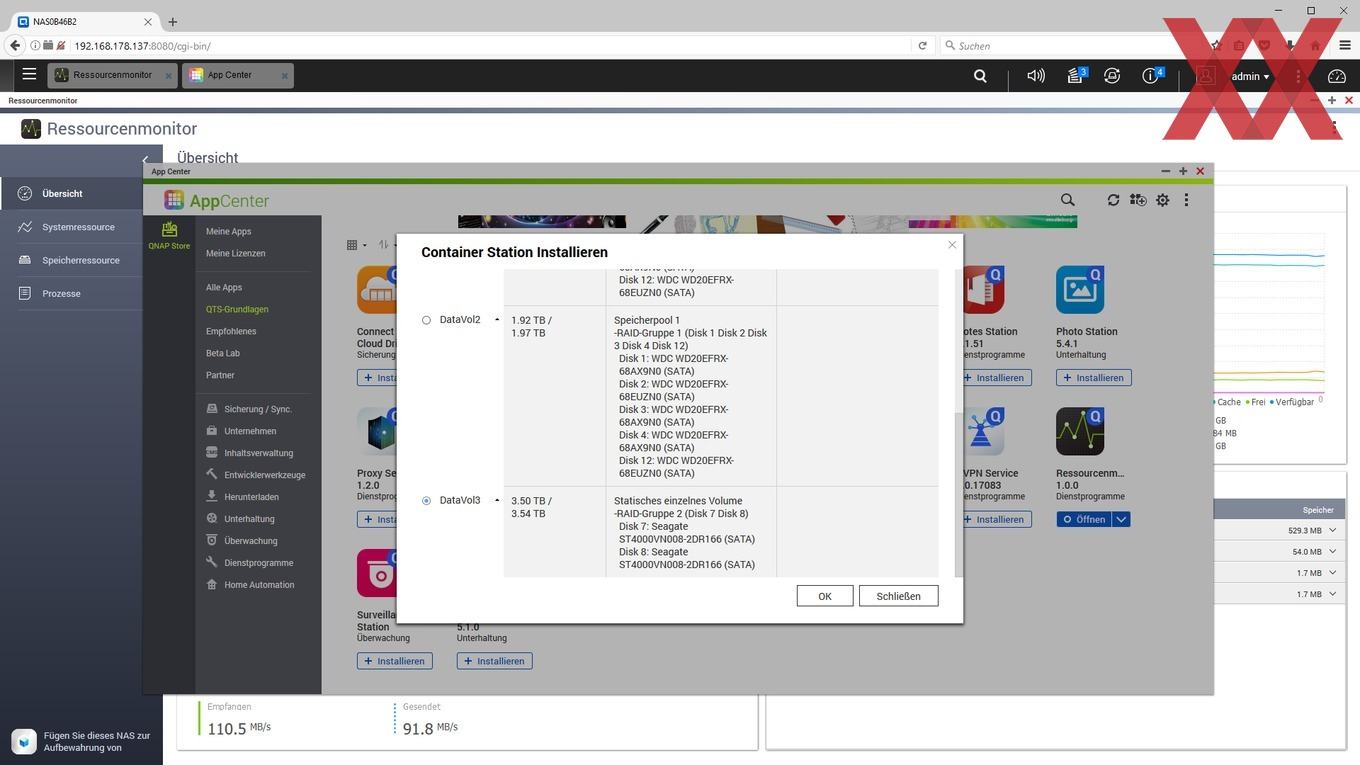
Task: Click the Photo Station app icon
Action: point(1080,290)
